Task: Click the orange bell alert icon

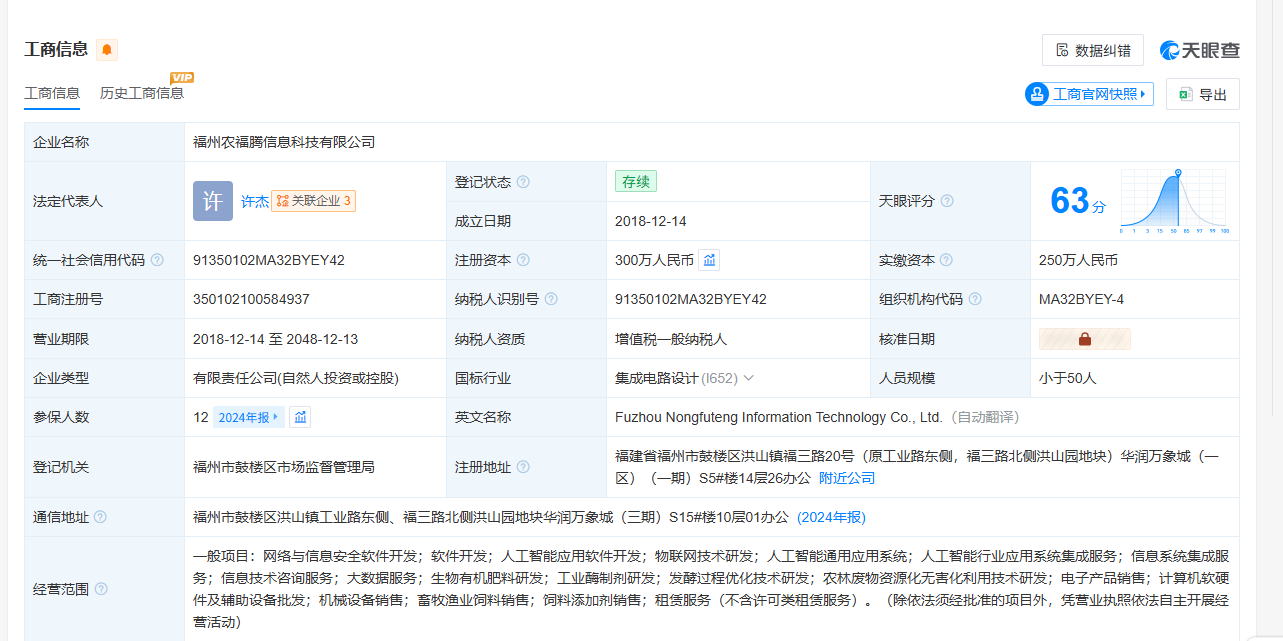Action: click(x=107, y=49)
